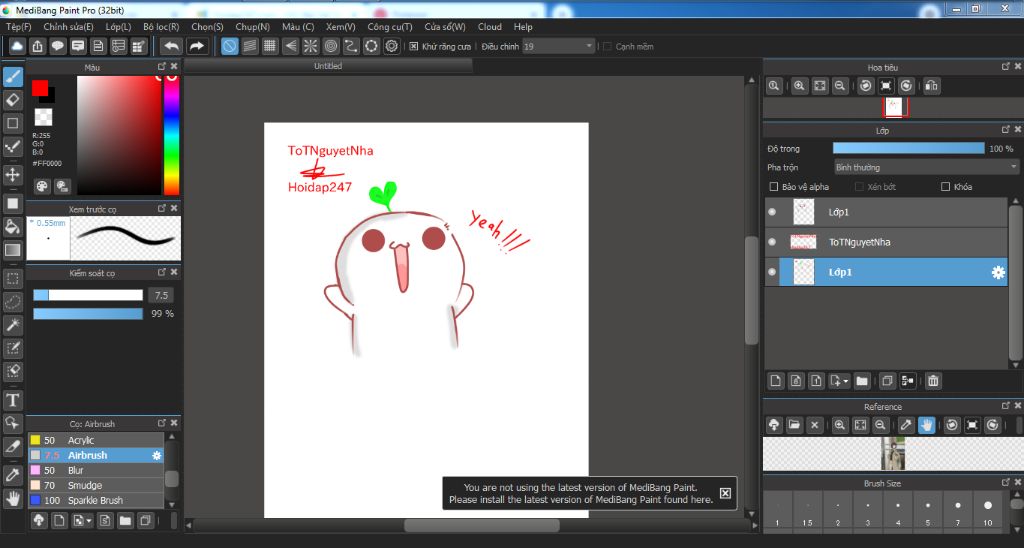The height and width of the screenshot is (548, 1024).
Task: Open the Cloud menu
Action: coord(490,27)
